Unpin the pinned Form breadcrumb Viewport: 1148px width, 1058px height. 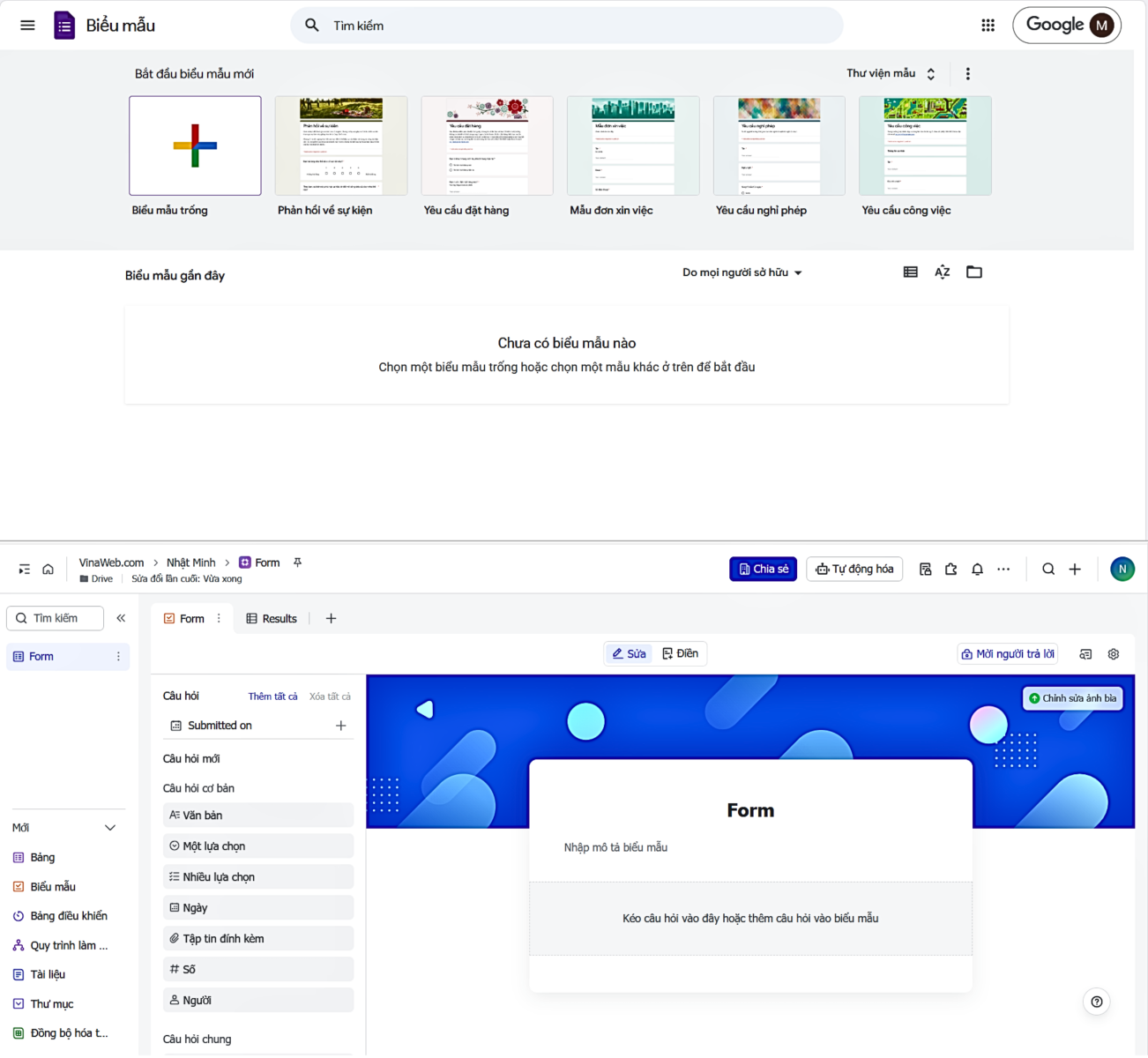[297, 562]
